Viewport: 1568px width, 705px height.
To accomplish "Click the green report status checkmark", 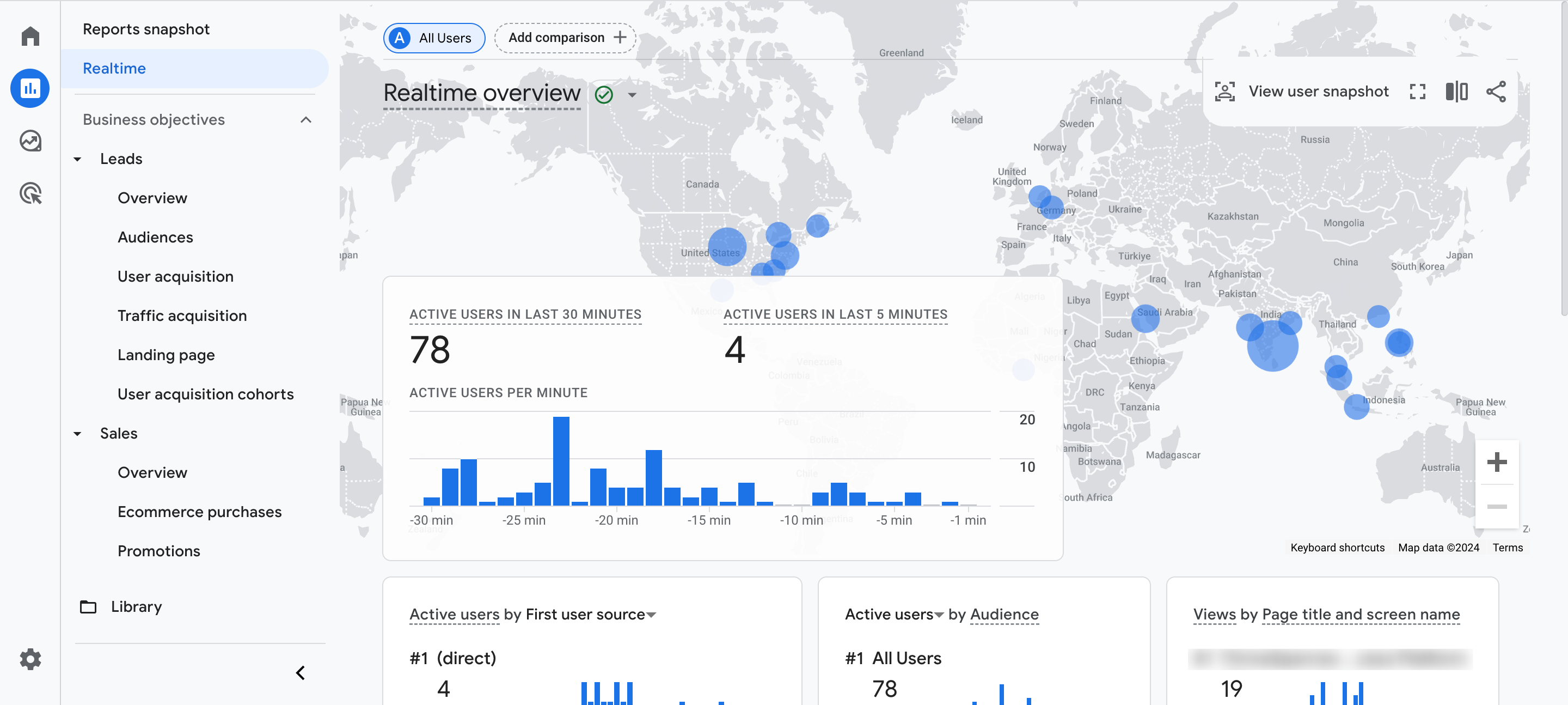I will pyautogui.click(x=603, y=95).
